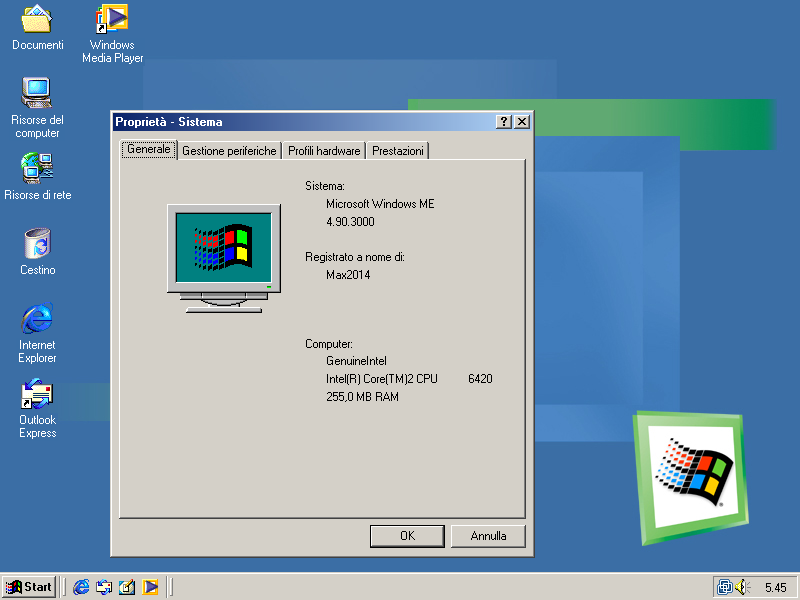800x600 pixels.
Task: Click the registered name Max2014
Action: (348, 274)
